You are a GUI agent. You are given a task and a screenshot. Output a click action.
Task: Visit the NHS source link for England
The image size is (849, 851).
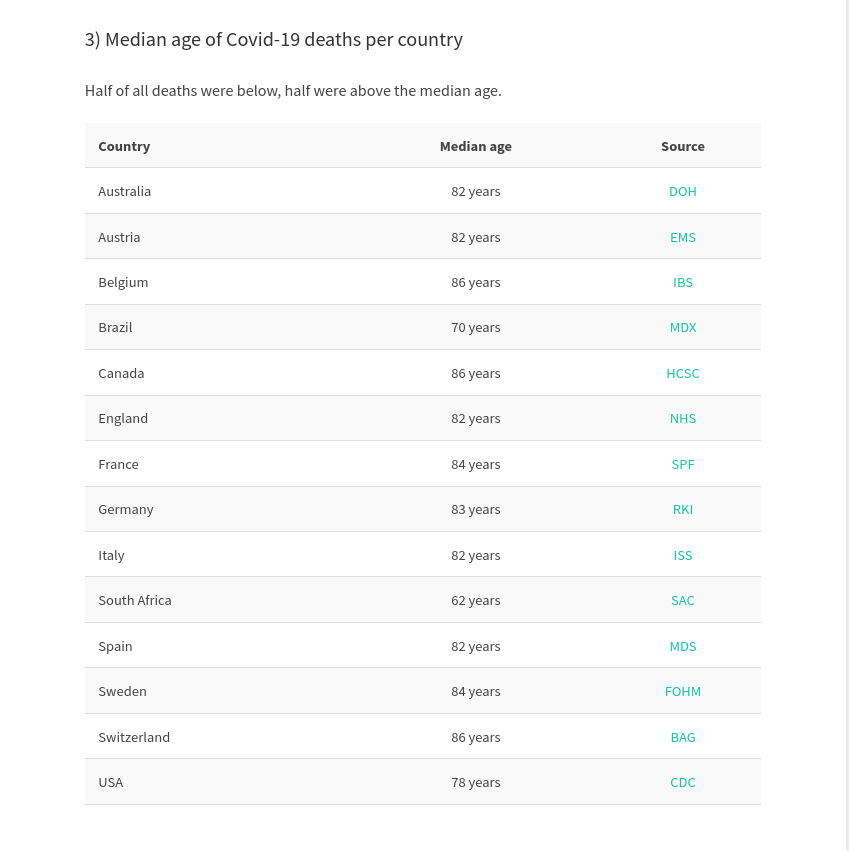point(682,419)
